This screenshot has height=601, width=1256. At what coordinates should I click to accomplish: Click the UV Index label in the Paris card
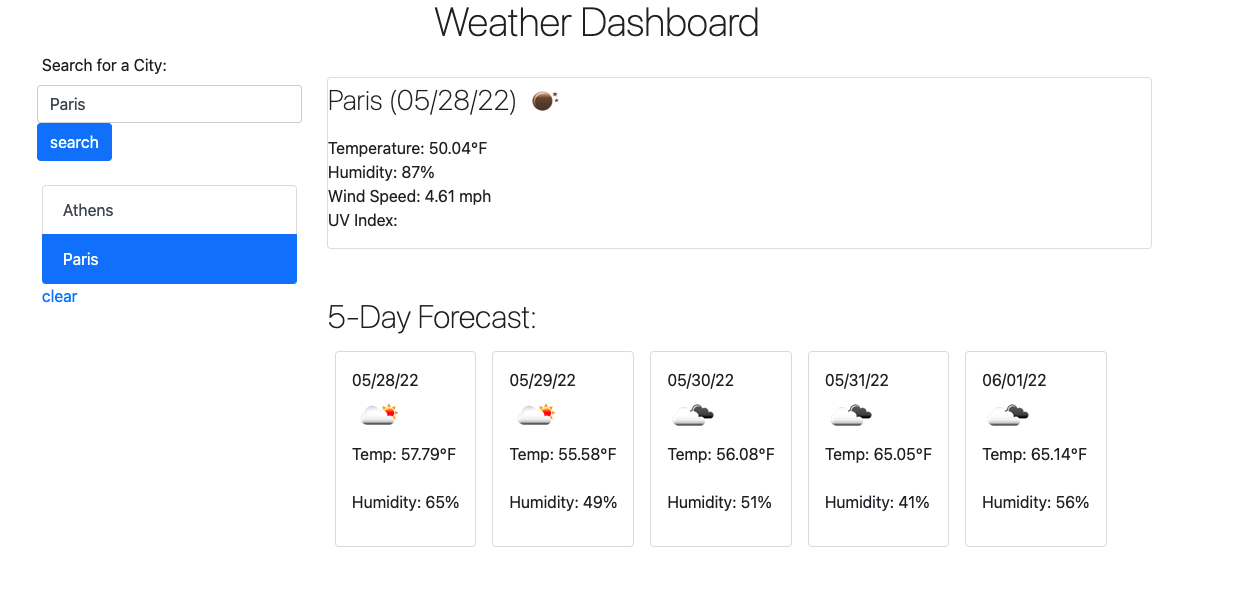pyautogui.click(x=364, y=220)
